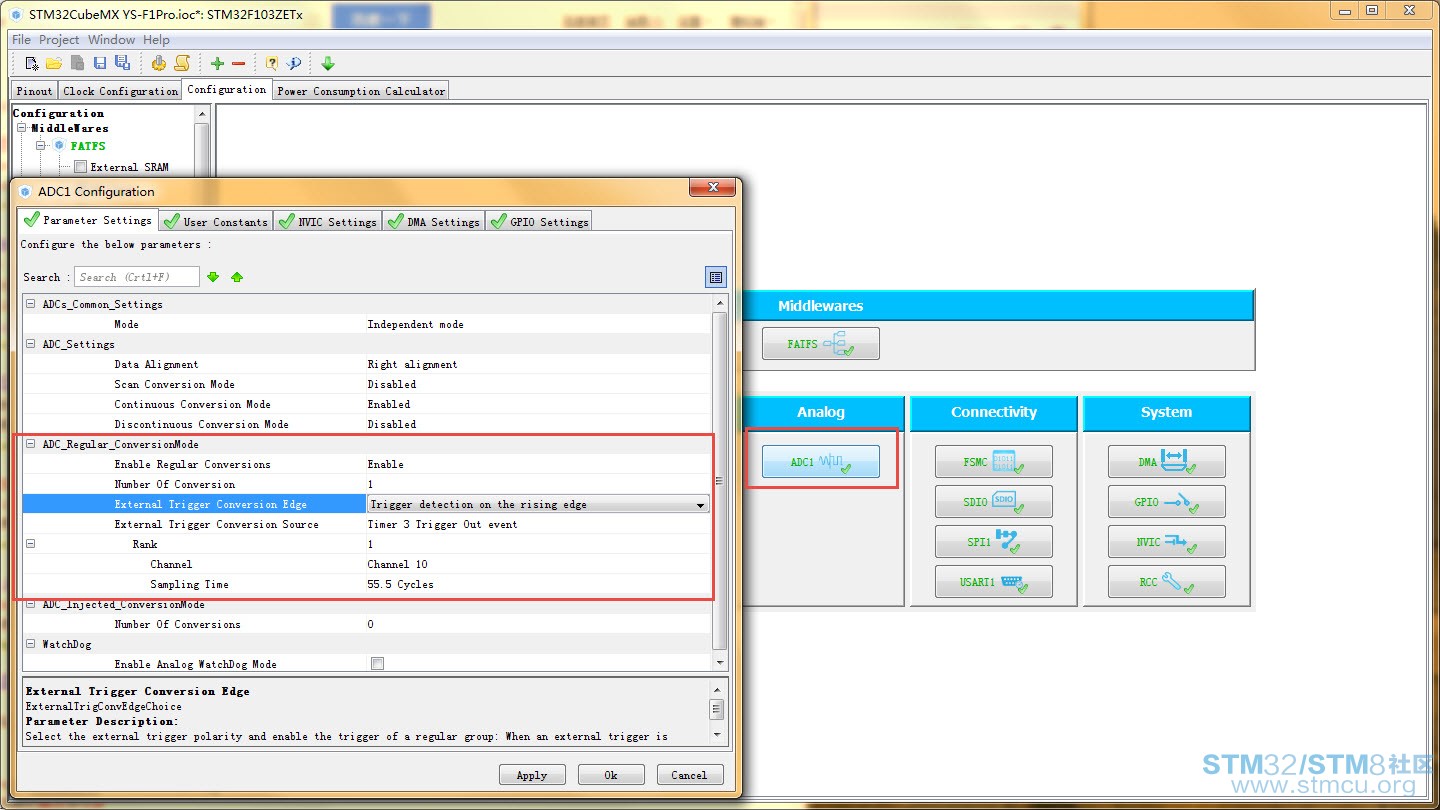Click the New Project toolbar icon
1440x810 pixels.
click(x=32, y=63)
